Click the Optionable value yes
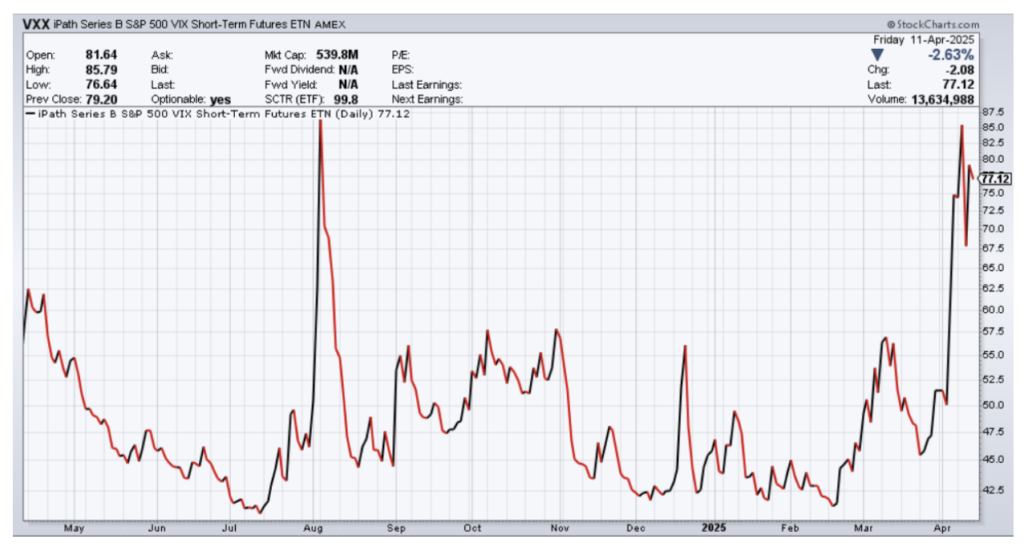The width and height of the screenshot is (1024, 551). (220, 100)
